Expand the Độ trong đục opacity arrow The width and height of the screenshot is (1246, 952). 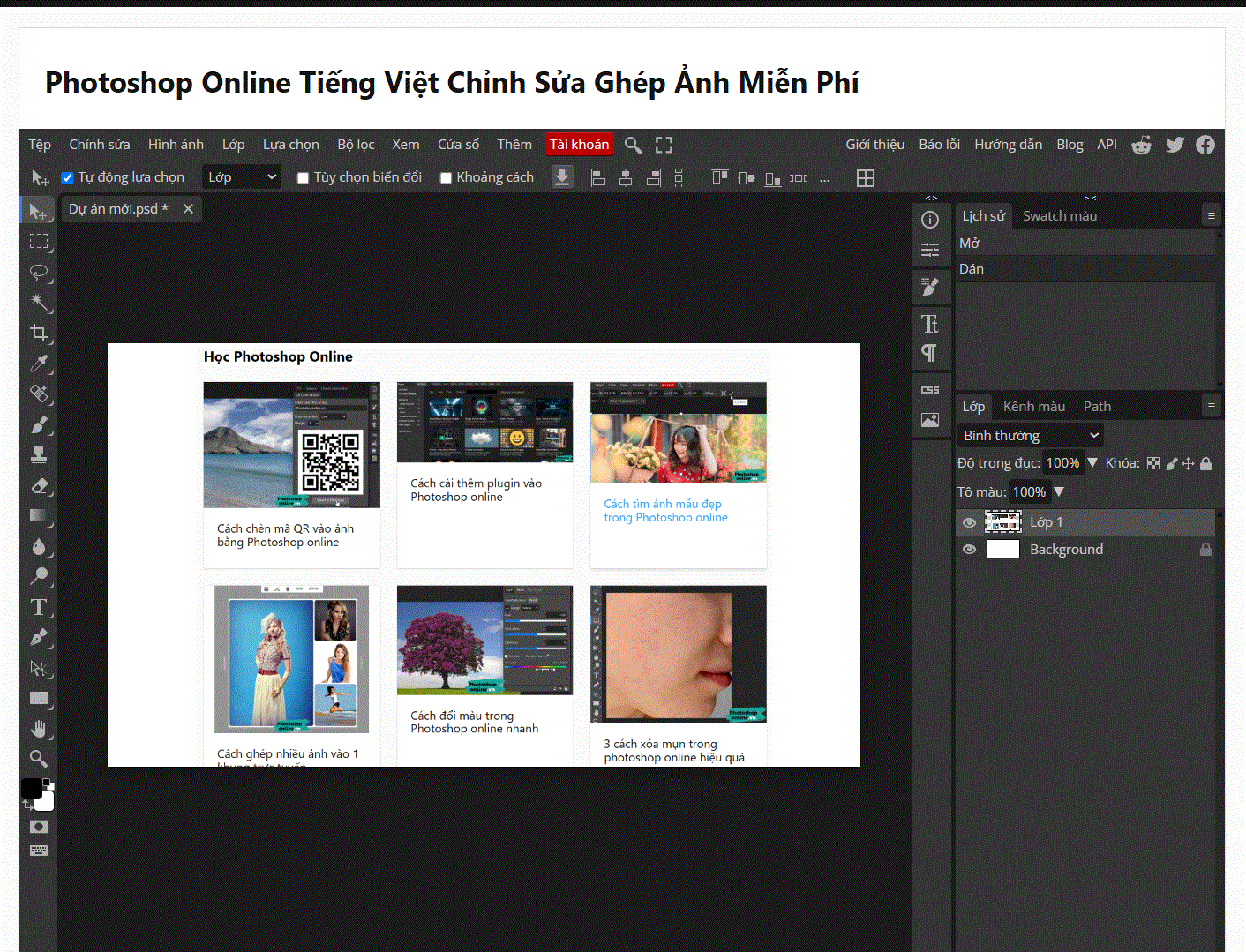tap(1092, 463)
